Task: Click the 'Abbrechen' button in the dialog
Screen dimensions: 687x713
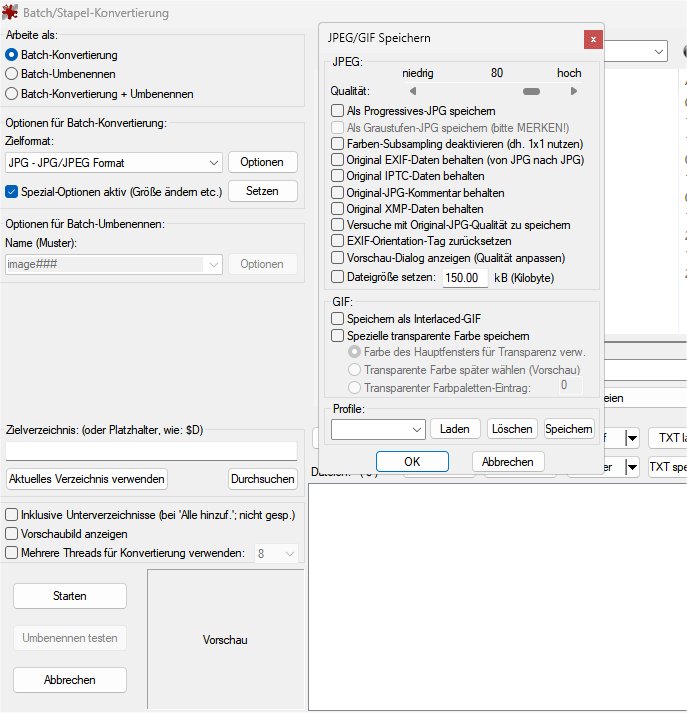Action: pyautogui.click(x=507, y=462)
